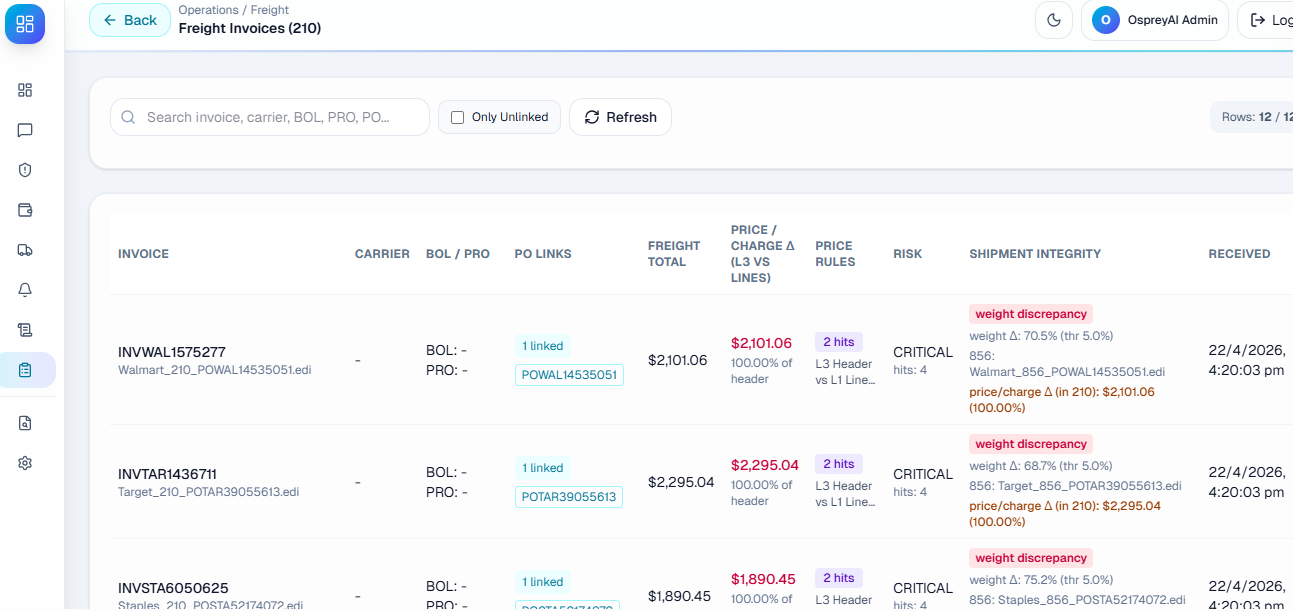This screenshot has height=611, width=1293.
Task: Open the file search sidebar icon
Action: click(x=26, y=423)
